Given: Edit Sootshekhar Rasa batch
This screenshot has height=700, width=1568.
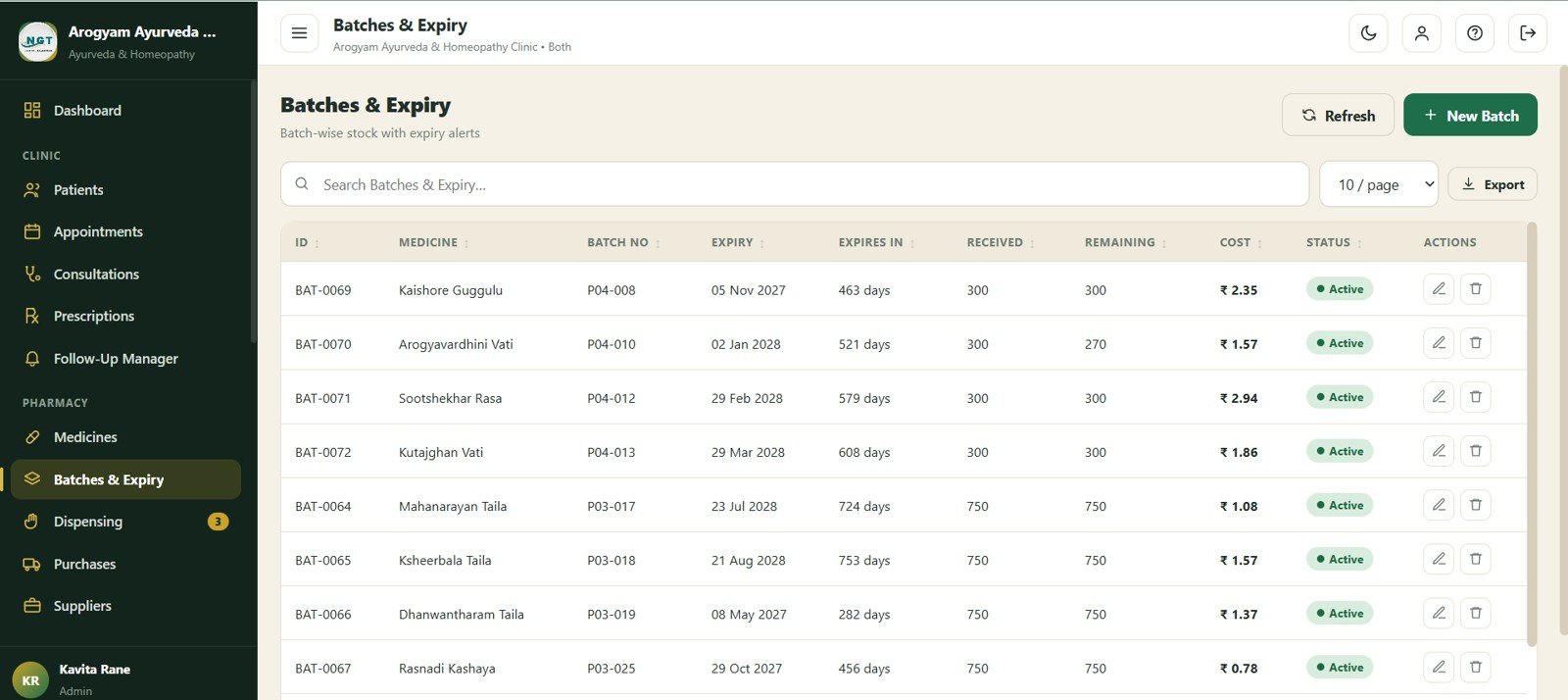Looking at the screenshot, I should [x=1438, y=397].
